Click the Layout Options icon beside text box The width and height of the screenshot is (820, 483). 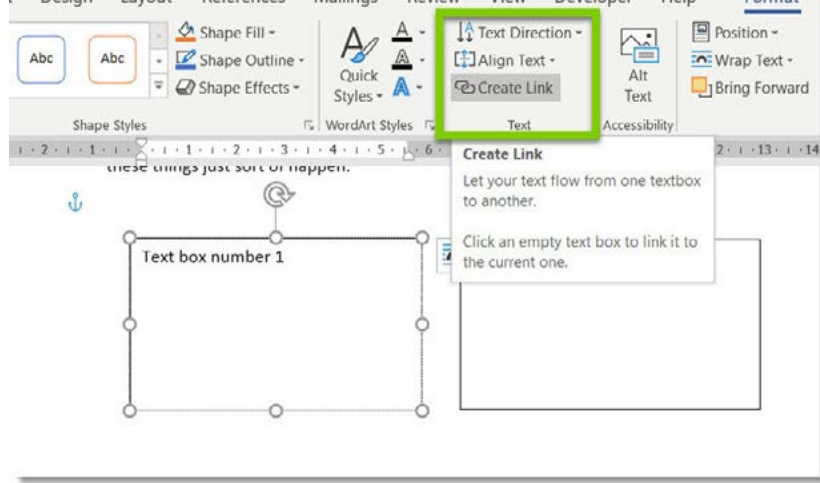click(445, 256)
